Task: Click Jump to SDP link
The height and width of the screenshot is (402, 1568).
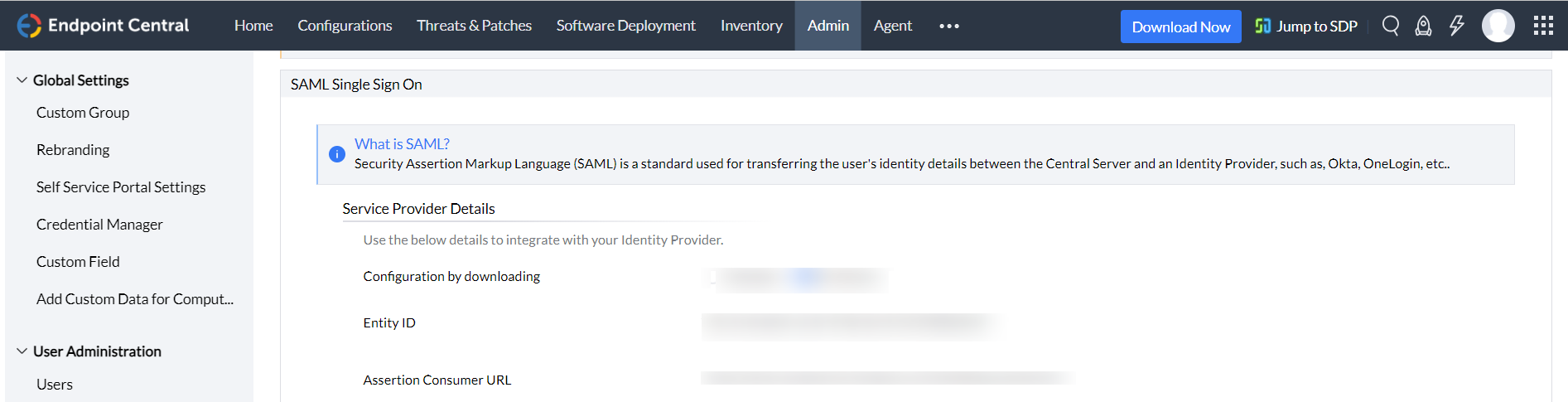Action: pyautogui.click(x=1306, y=26)
